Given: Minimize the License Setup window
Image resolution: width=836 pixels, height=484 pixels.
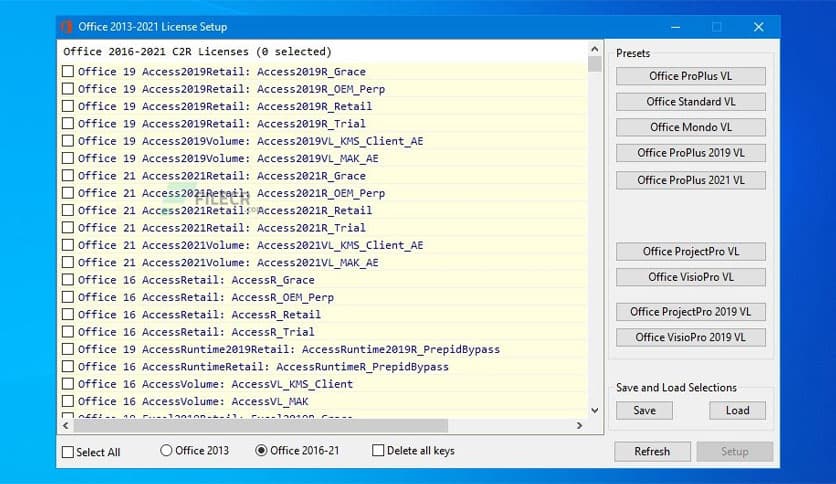Looking at the screenshot, I should click(x=676, y=27).
